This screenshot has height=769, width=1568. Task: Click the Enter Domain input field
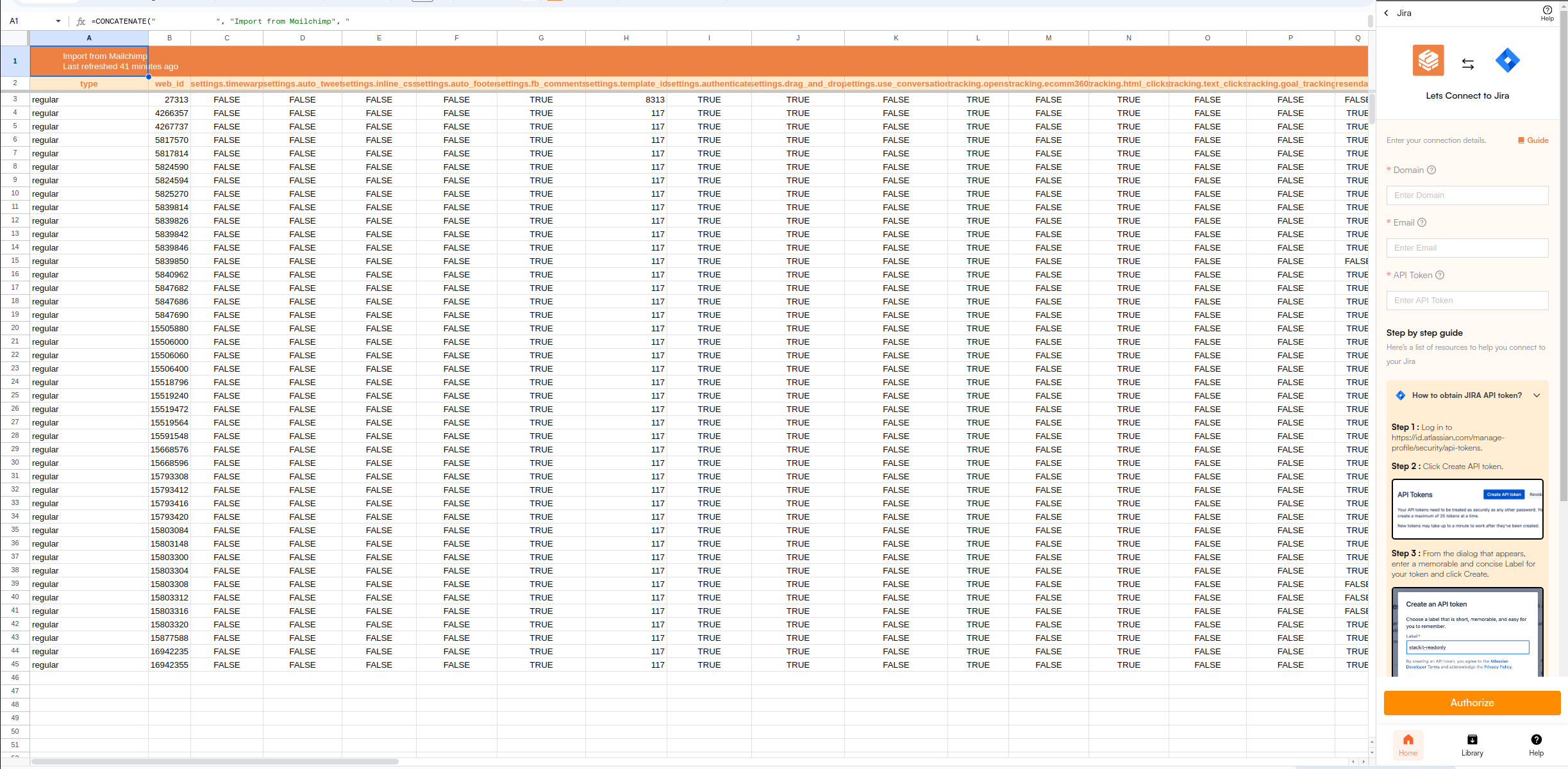(x=1467, y=195)
